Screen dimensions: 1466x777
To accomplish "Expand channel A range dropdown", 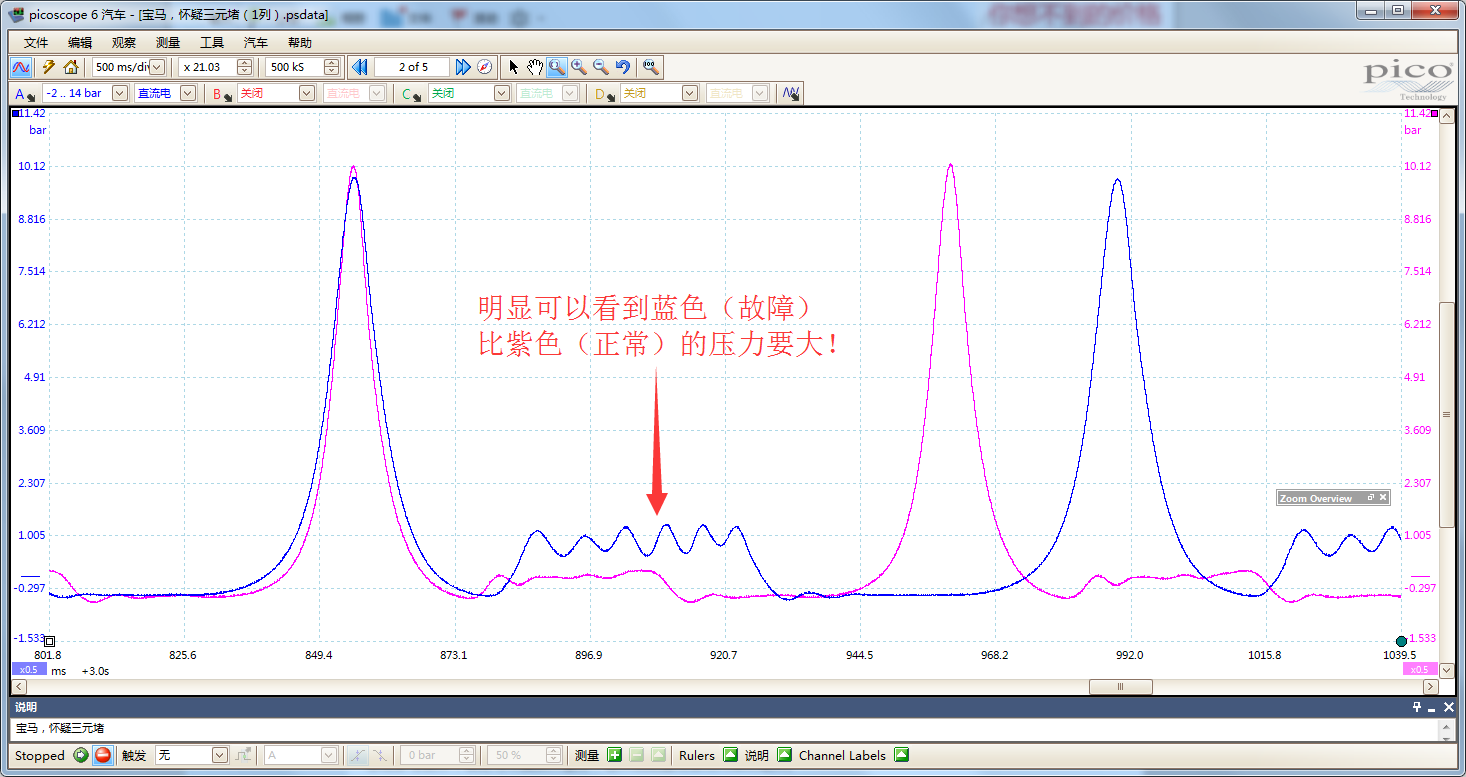I will tap(119, 93).
